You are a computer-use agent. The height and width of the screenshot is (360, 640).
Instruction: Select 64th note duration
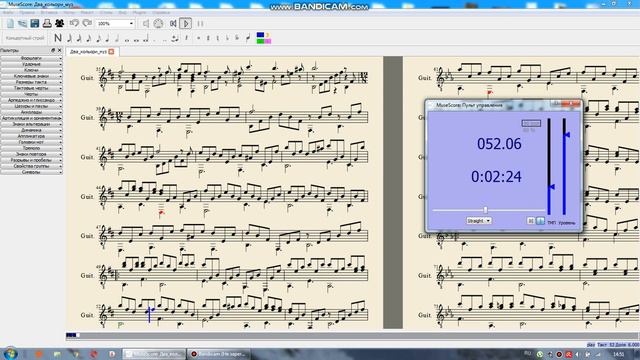[69, 38]
